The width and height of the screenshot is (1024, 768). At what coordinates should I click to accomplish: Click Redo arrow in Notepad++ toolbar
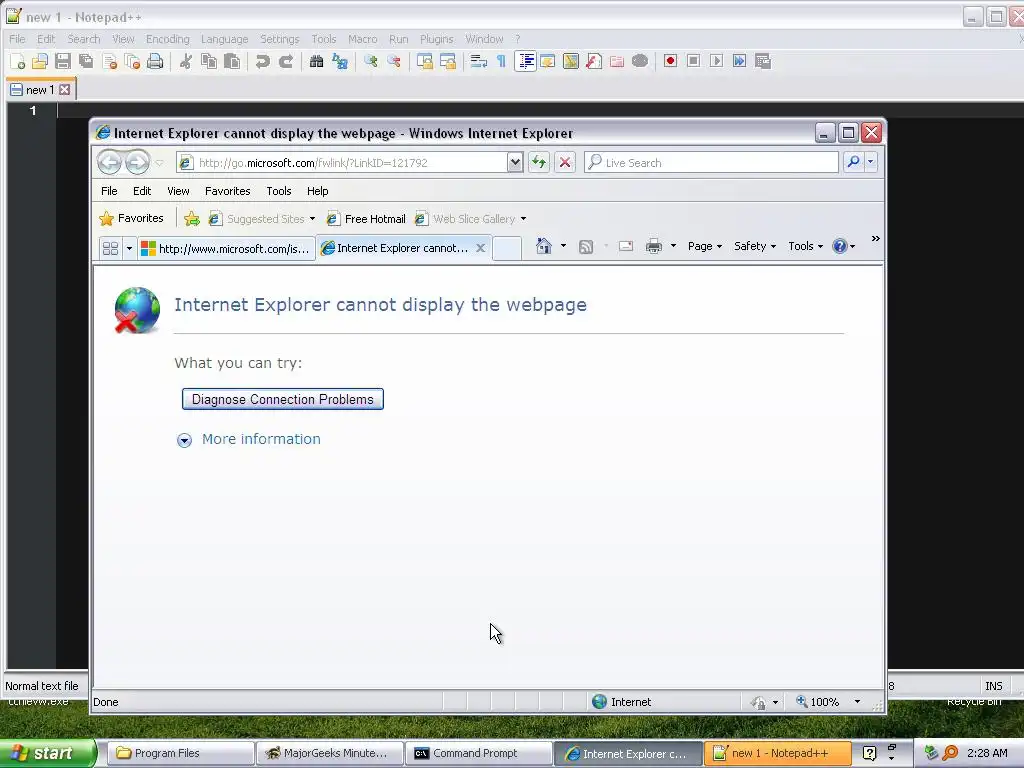coord(285,61)
